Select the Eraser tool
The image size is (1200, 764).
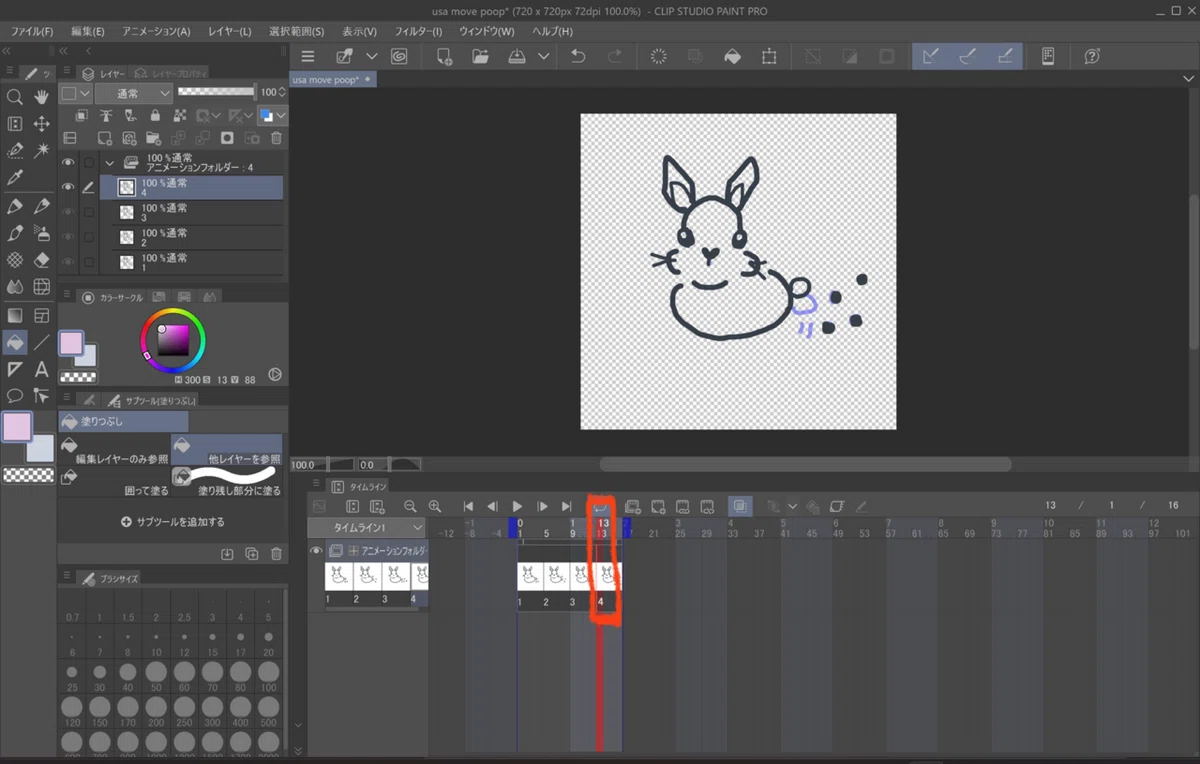point(42,260)
